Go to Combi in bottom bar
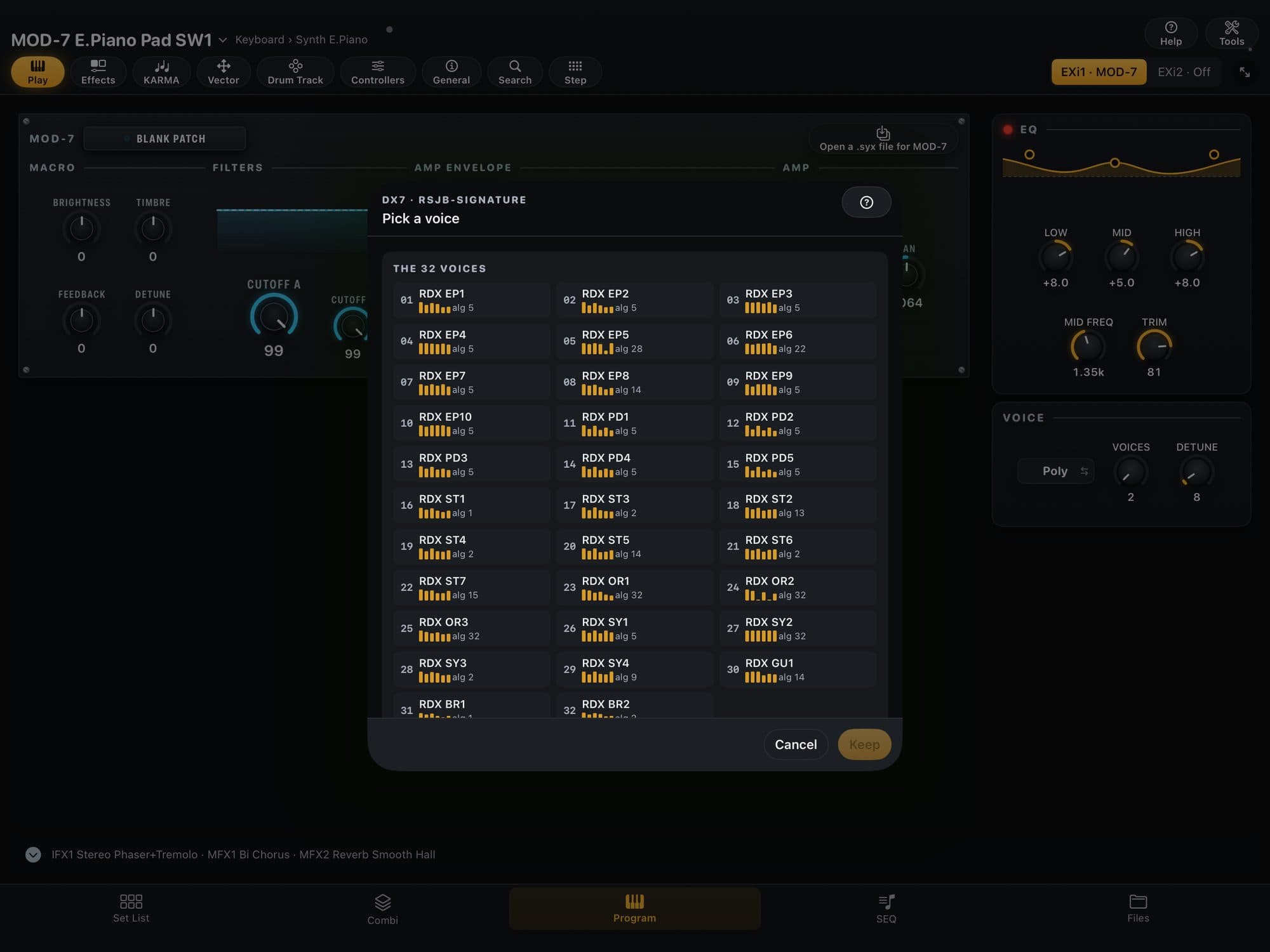The width and height of the screenshot is (1270, 952). pyautogui.click(x=382, y=909)
